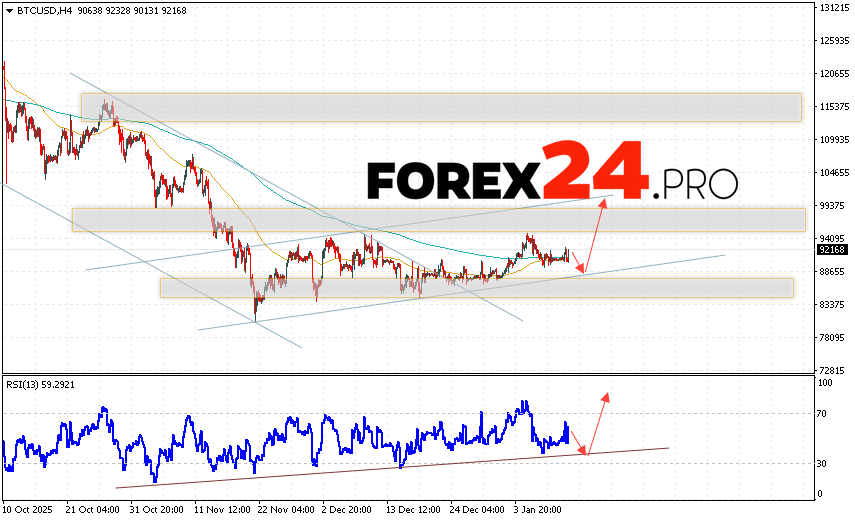The height and width of the screenshot is (521, 855).
Task: Select the current price tag 92168
Action: point(831,250)
